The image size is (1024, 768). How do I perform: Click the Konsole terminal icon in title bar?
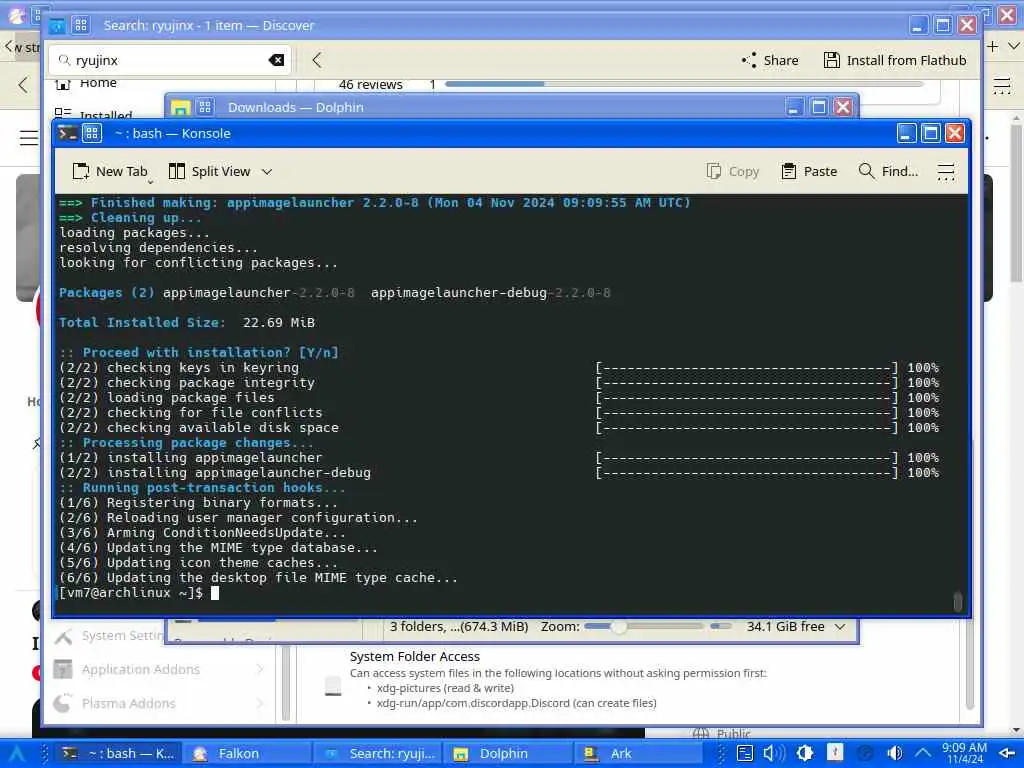67,133
